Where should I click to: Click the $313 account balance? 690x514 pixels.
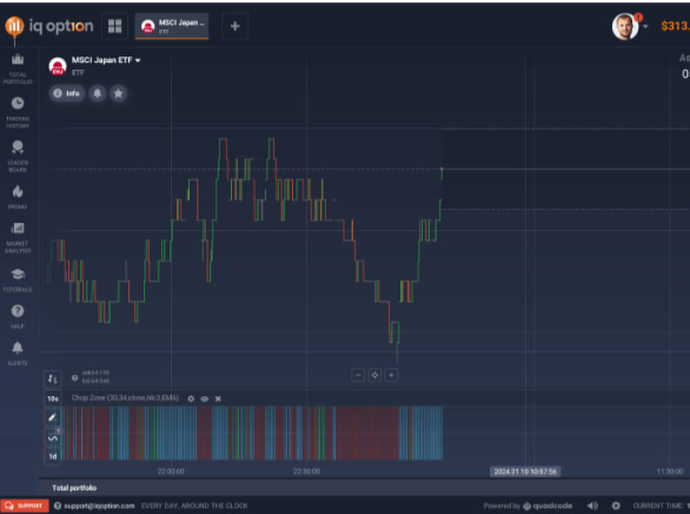[675, 26]
